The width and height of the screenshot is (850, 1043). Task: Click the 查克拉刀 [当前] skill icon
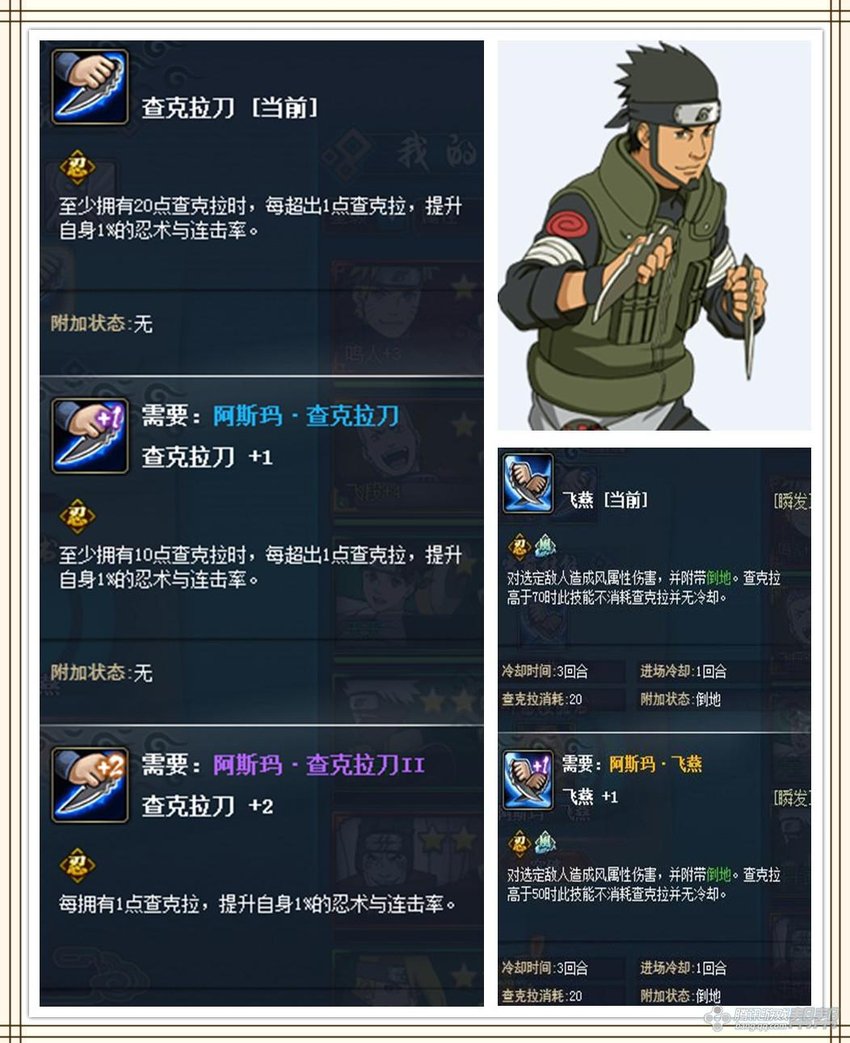(x=90, y=86)
